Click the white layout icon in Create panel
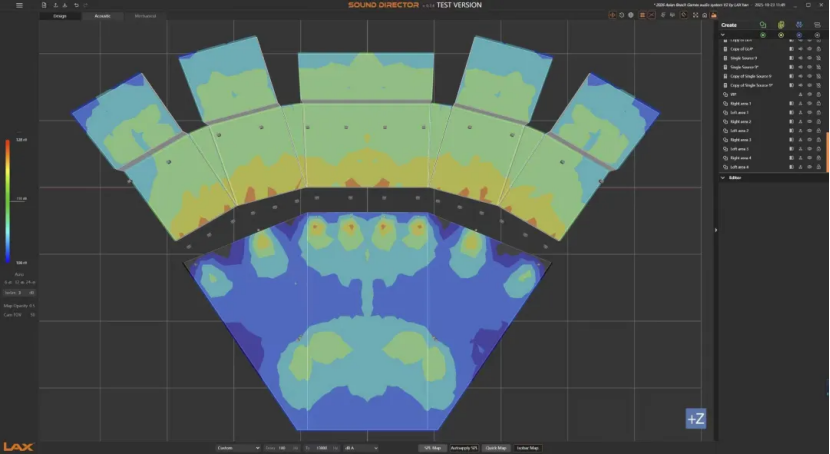The height and width of the screenshot is (454, 830). point(817,25)
